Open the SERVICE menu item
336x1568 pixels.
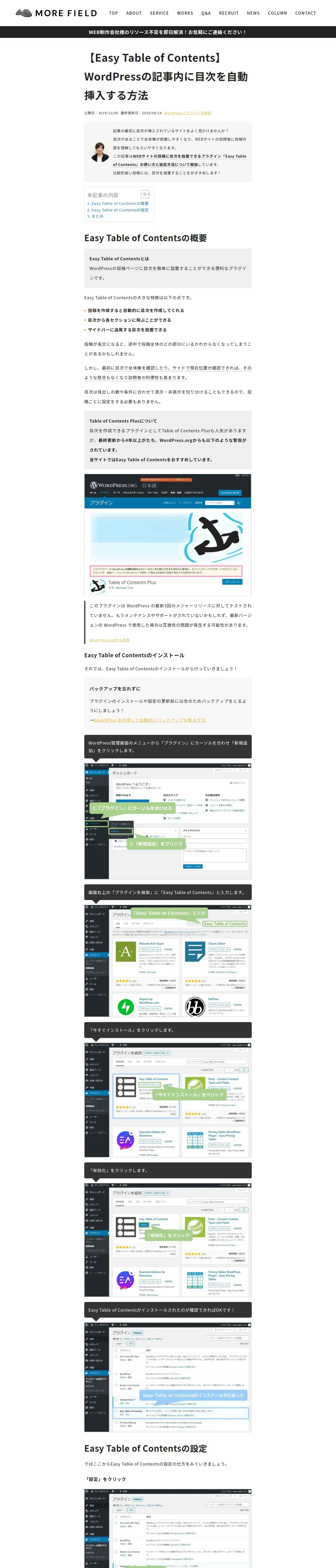click(159, 13)
